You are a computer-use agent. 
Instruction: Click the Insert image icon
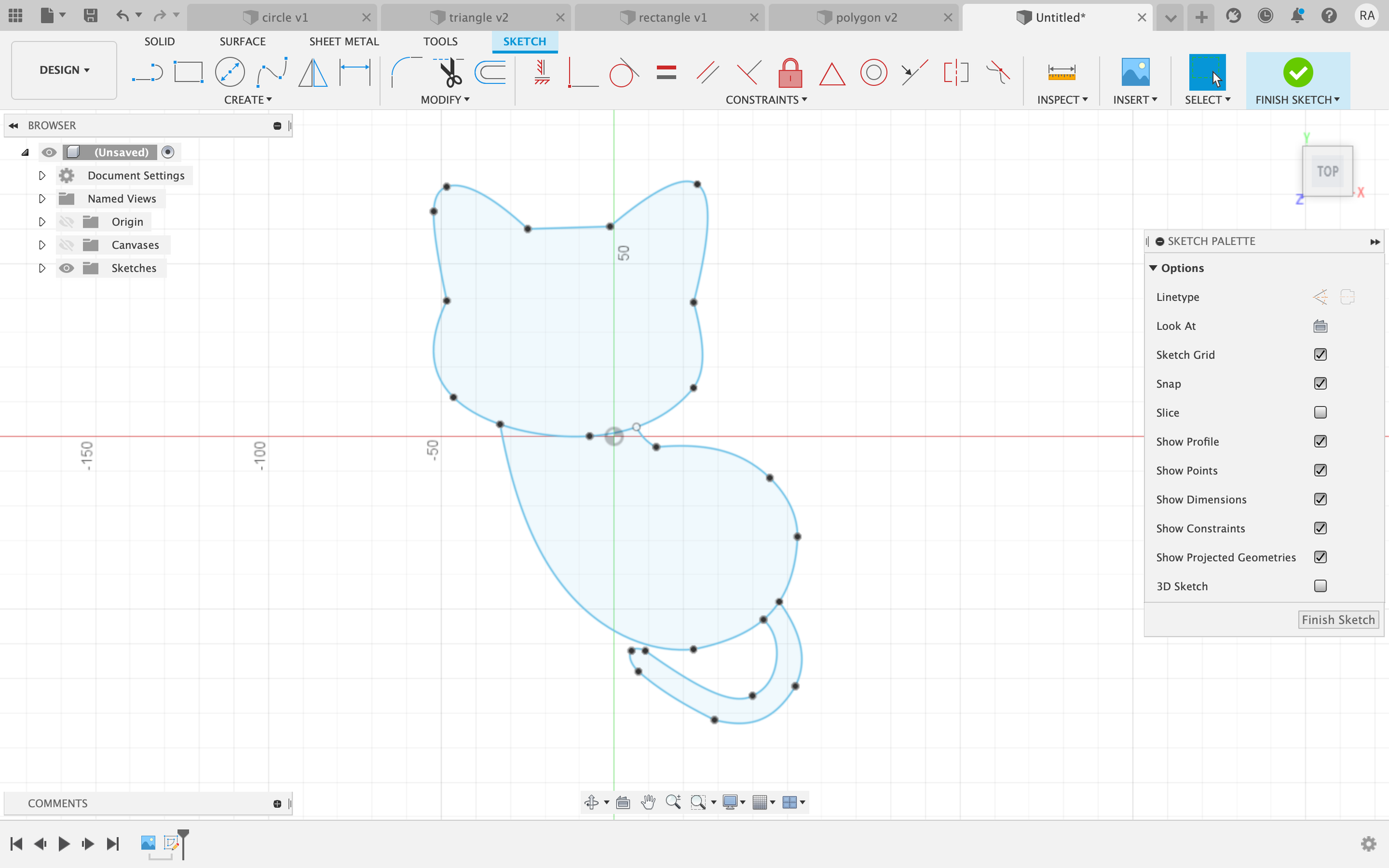click(1135, 72)
